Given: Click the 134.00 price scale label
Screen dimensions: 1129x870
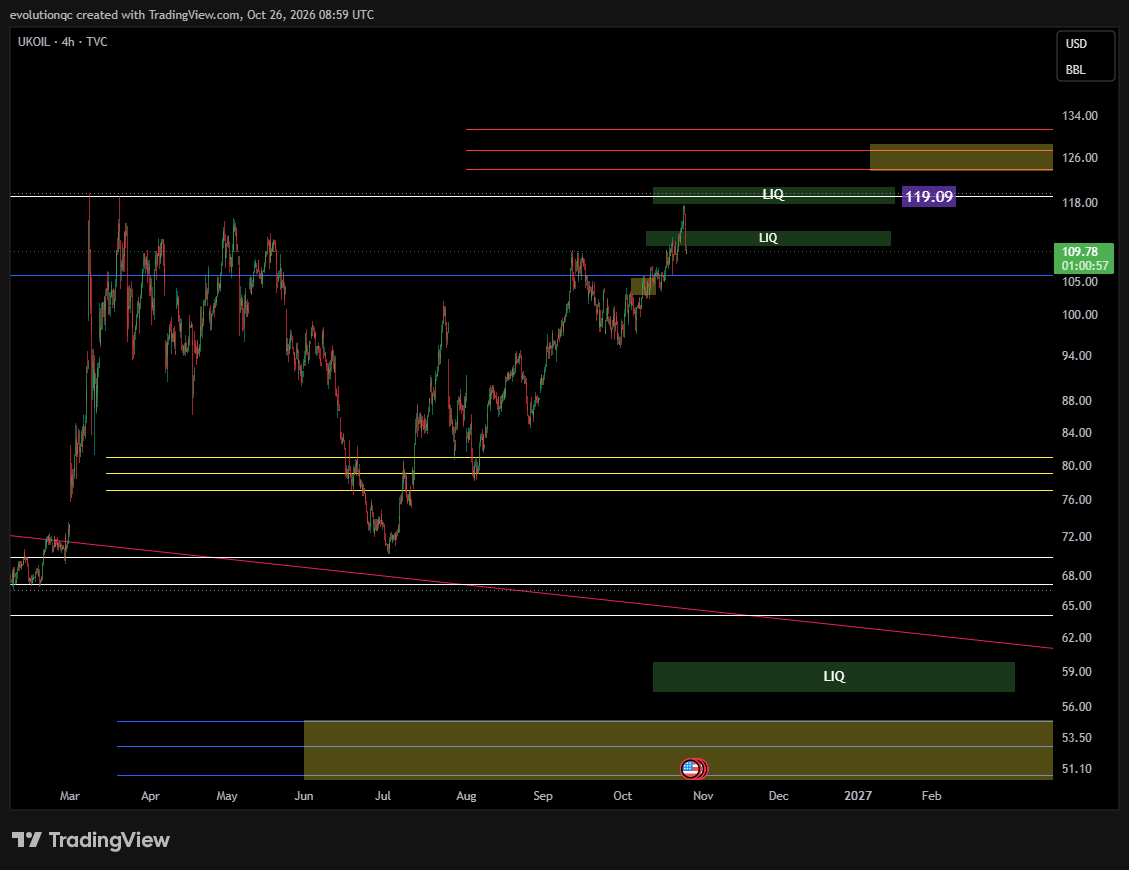Looking at the screenshot, I should (x=1079, y=116).
